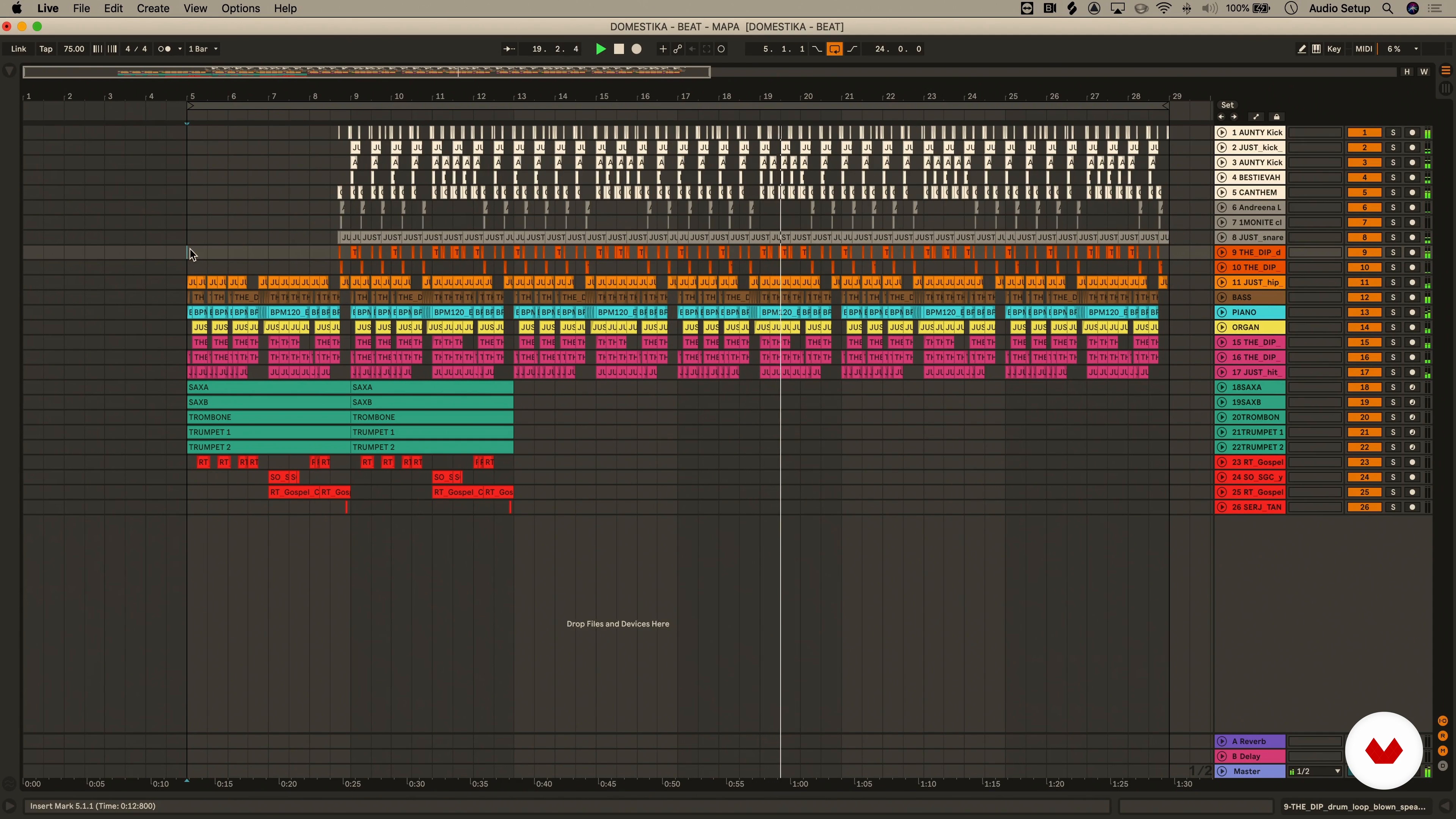Enable MIDI Arrangement Overdub plus icon
1456x819 pixels.
point(662,49)
